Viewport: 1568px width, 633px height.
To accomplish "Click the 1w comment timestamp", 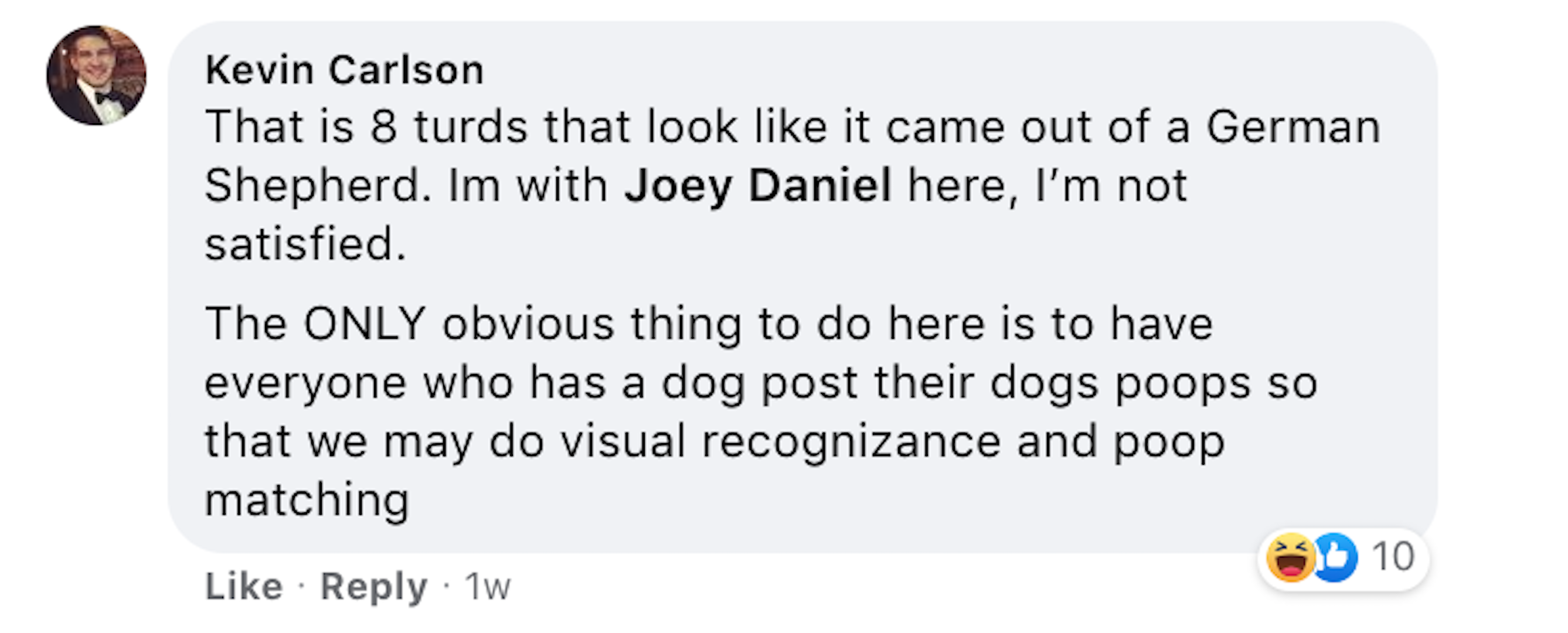I will tap(487, 587).
